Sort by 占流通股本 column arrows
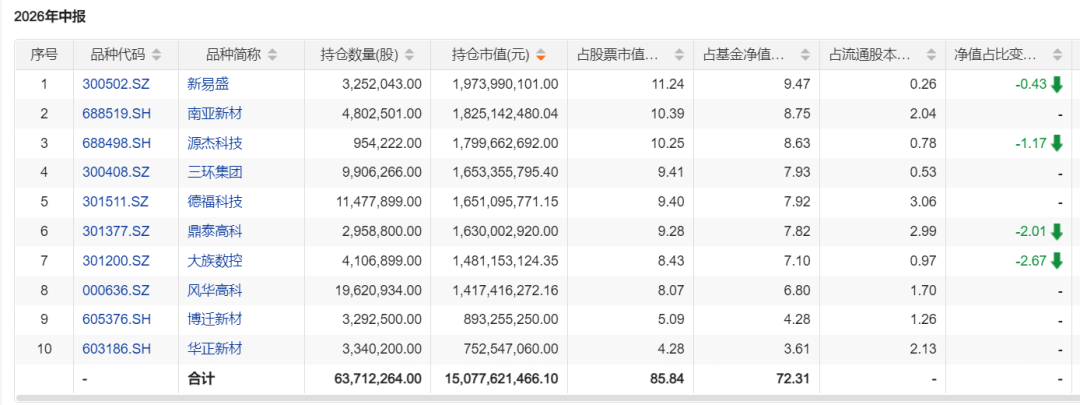This screenshot has width=1080, height=405. click(931, 55)
